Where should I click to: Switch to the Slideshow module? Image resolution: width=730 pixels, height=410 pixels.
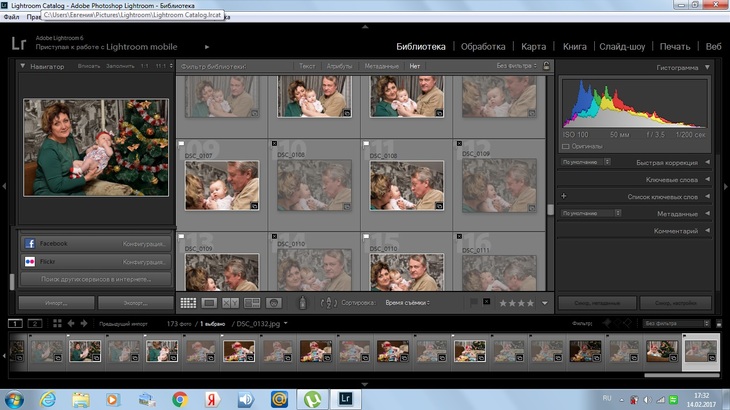[622, 47]
